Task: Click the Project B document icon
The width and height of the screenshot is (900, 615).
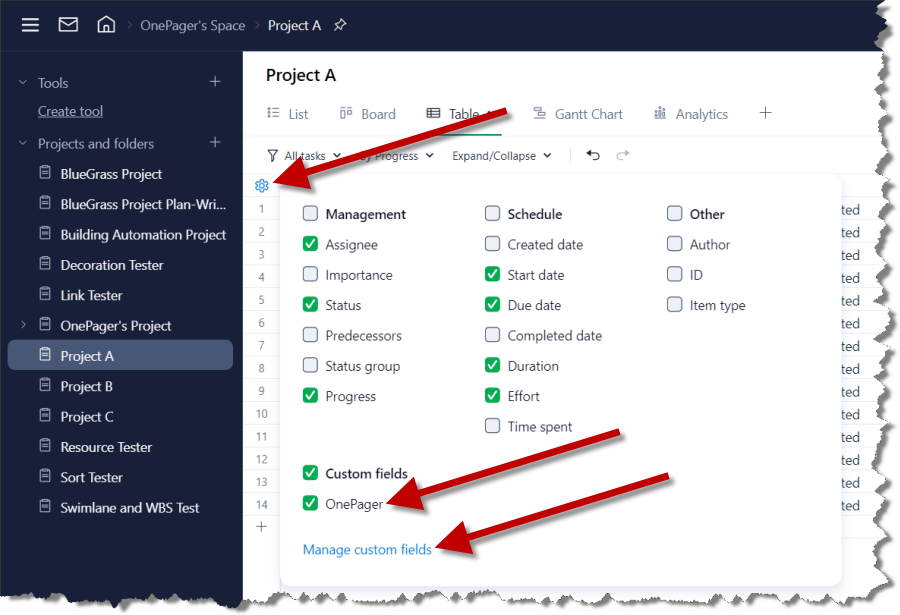Action: click(45, 385)
